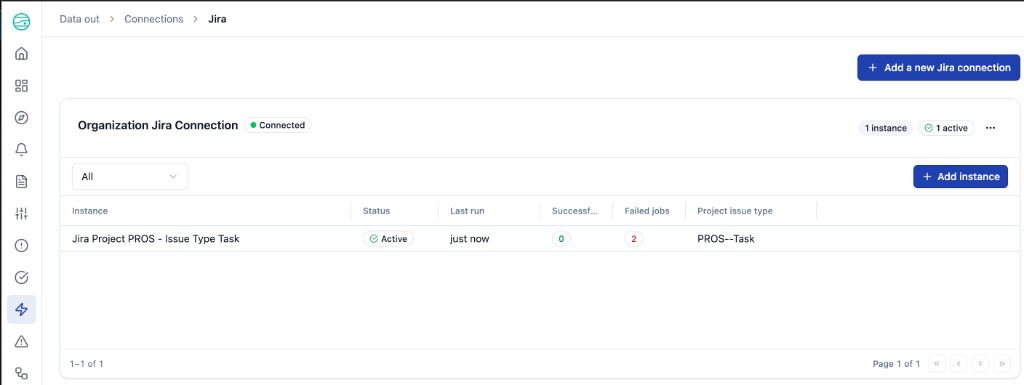Sort by Status column header
1024x385 pixels.
(376, 211)
